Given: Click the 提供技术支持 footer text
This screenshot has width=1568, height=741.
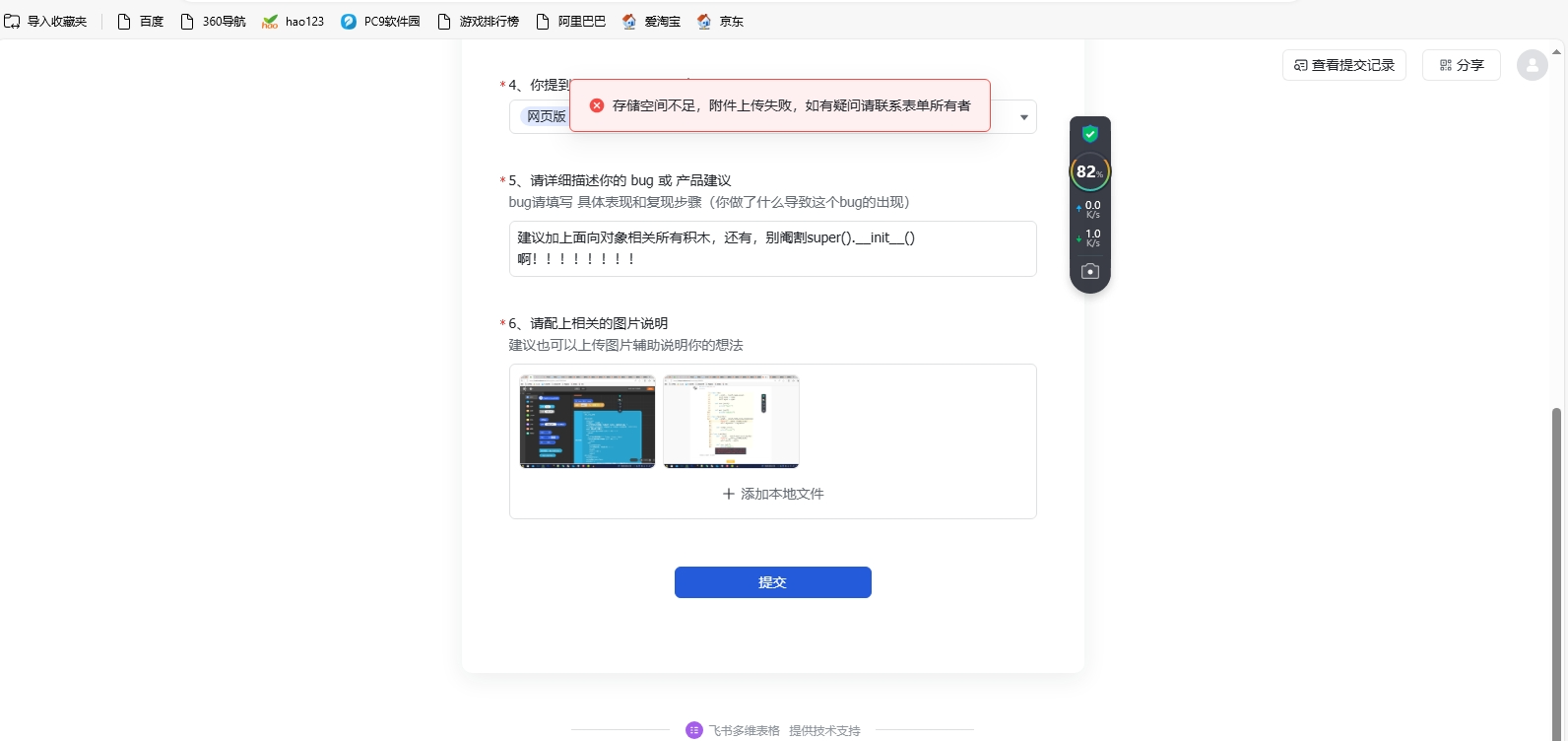Looking at the screenshot, I should click(824, 730).
